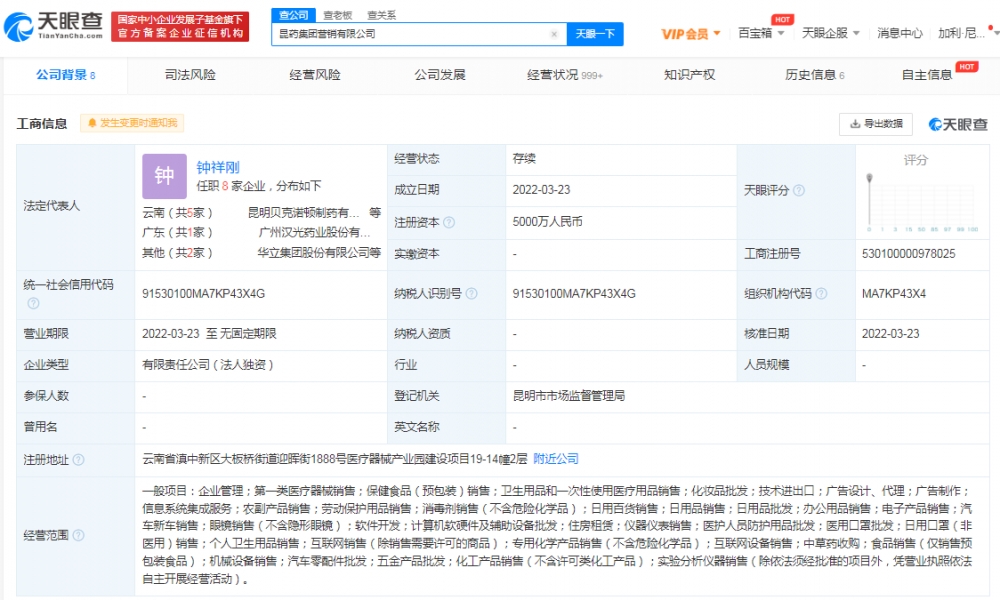The height and width of the screenshot is (600, 1000).
Task: Click the 天眼评分 score chart
Action: click(x=922, y=203)
